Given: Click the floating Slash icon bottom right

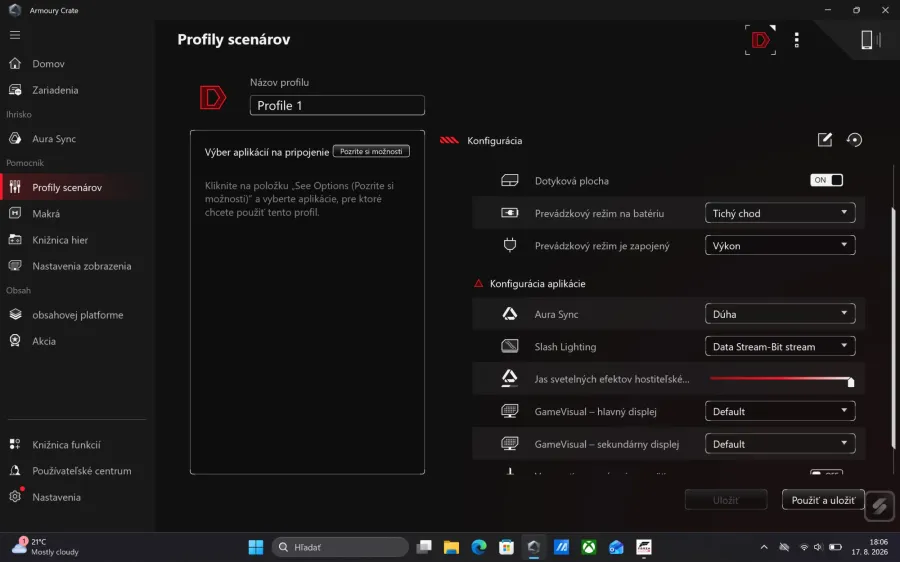Looking at the screenshot, I should click(879, 506).
